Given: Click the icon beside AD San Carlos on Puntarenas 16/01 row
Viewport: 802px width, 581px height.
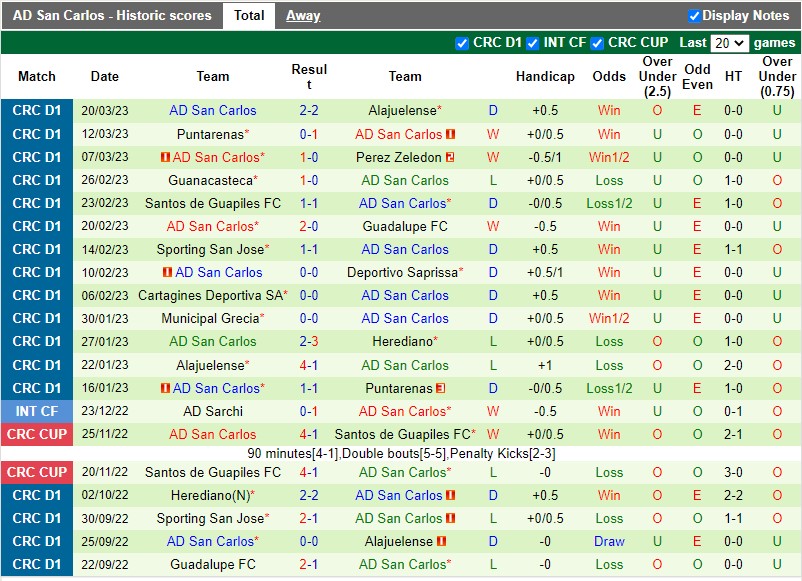Looking at the screenshot, I should point(164,387).
